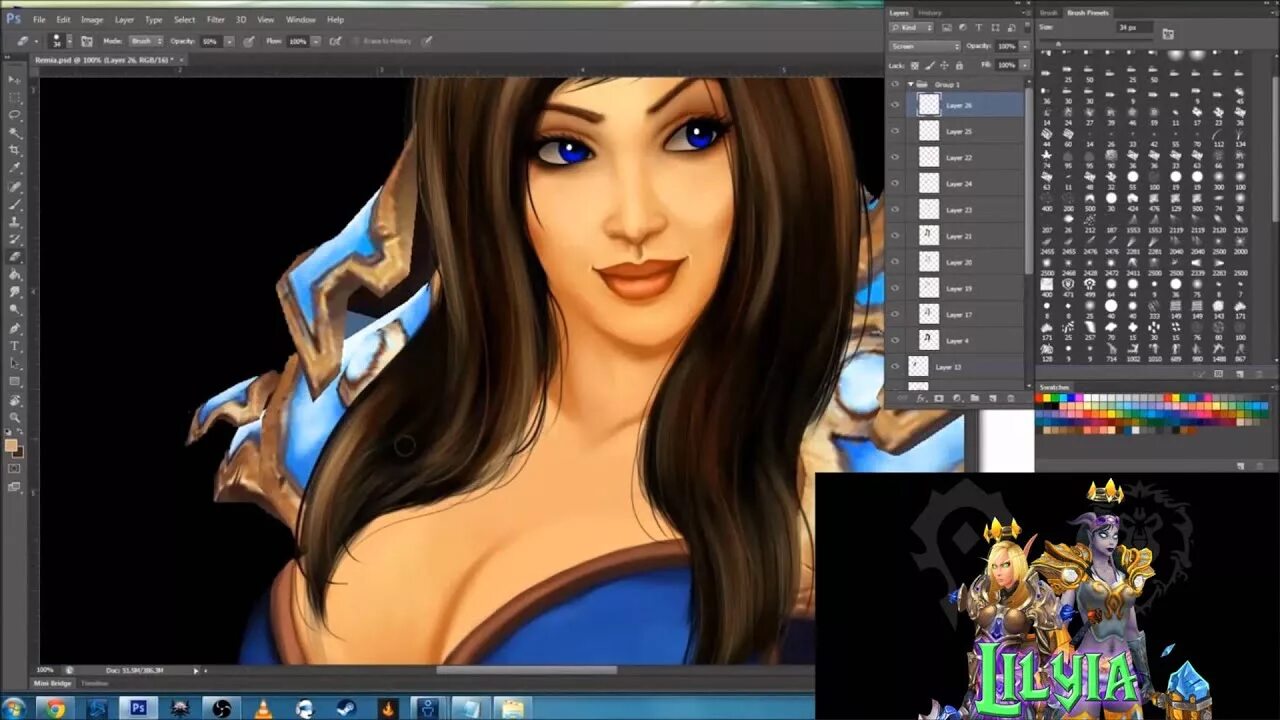The width and height of the screenshot is (1280, 720).
Task: Click Layer 4 thumbnail
Action: tap(929, 340)
